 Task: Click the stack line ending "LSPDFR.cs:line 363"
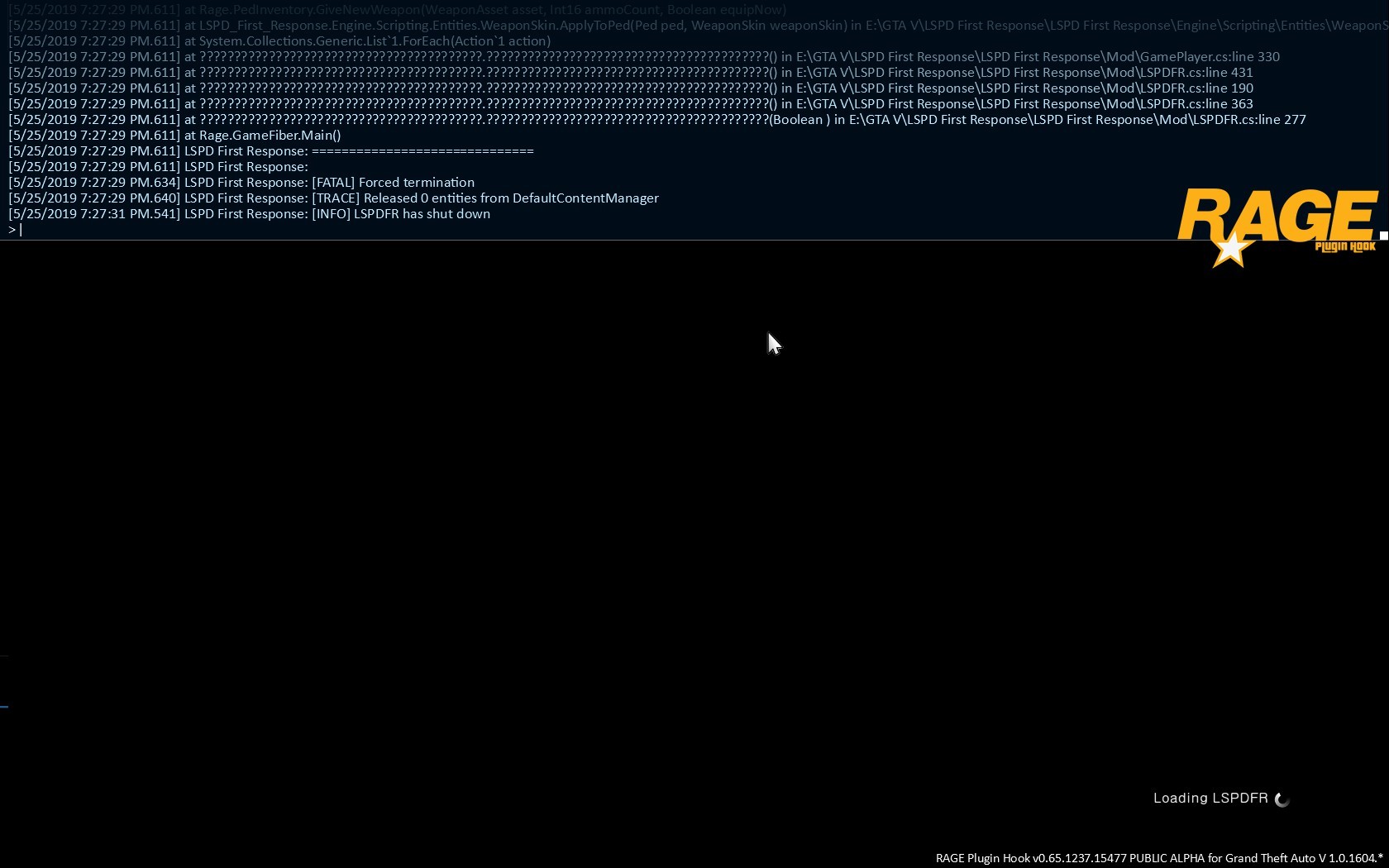point(631,104)
